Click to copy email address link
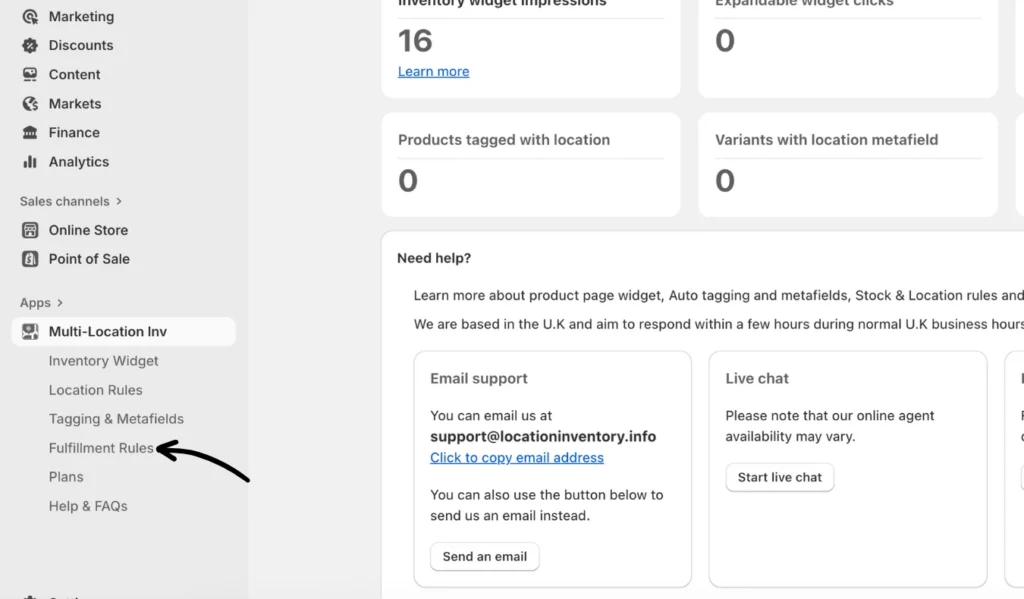This screenshot has width=1024, height=599. pyautogui.click(x=516, y=458)
